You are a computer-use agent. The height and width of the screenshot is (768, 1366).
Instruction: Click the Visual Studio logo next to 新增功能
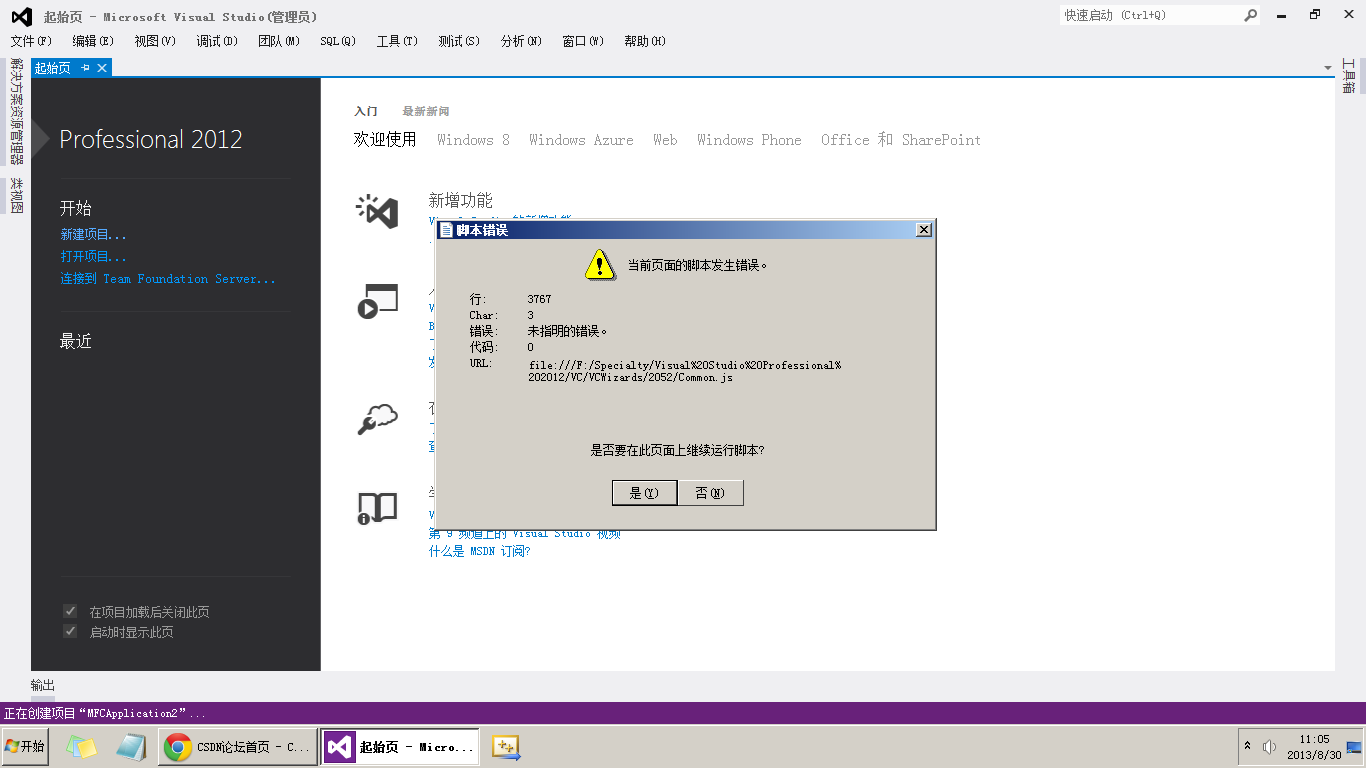[376, 211]
